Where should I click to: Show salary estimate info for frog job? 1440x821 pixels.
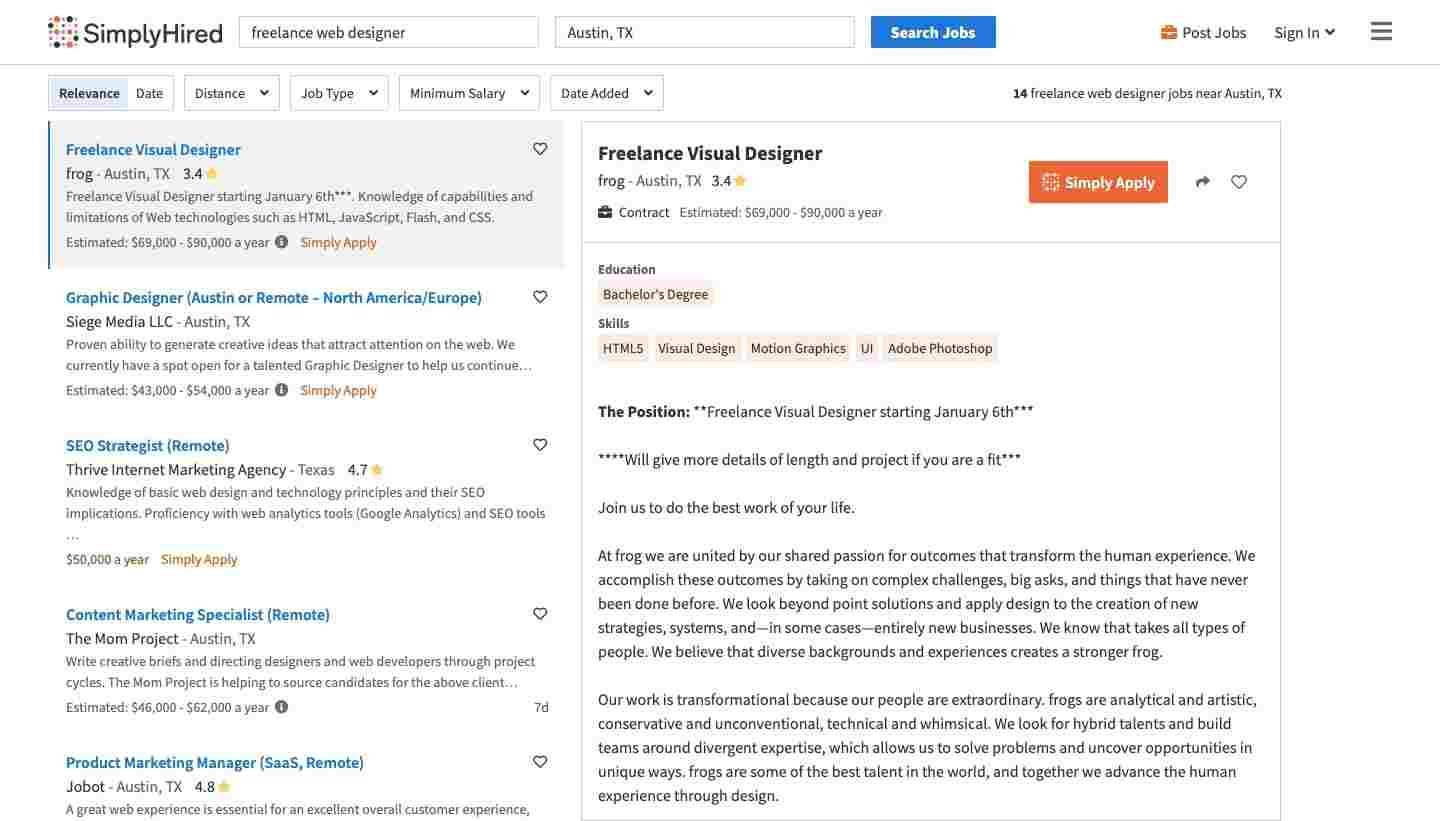coord(282,242)
